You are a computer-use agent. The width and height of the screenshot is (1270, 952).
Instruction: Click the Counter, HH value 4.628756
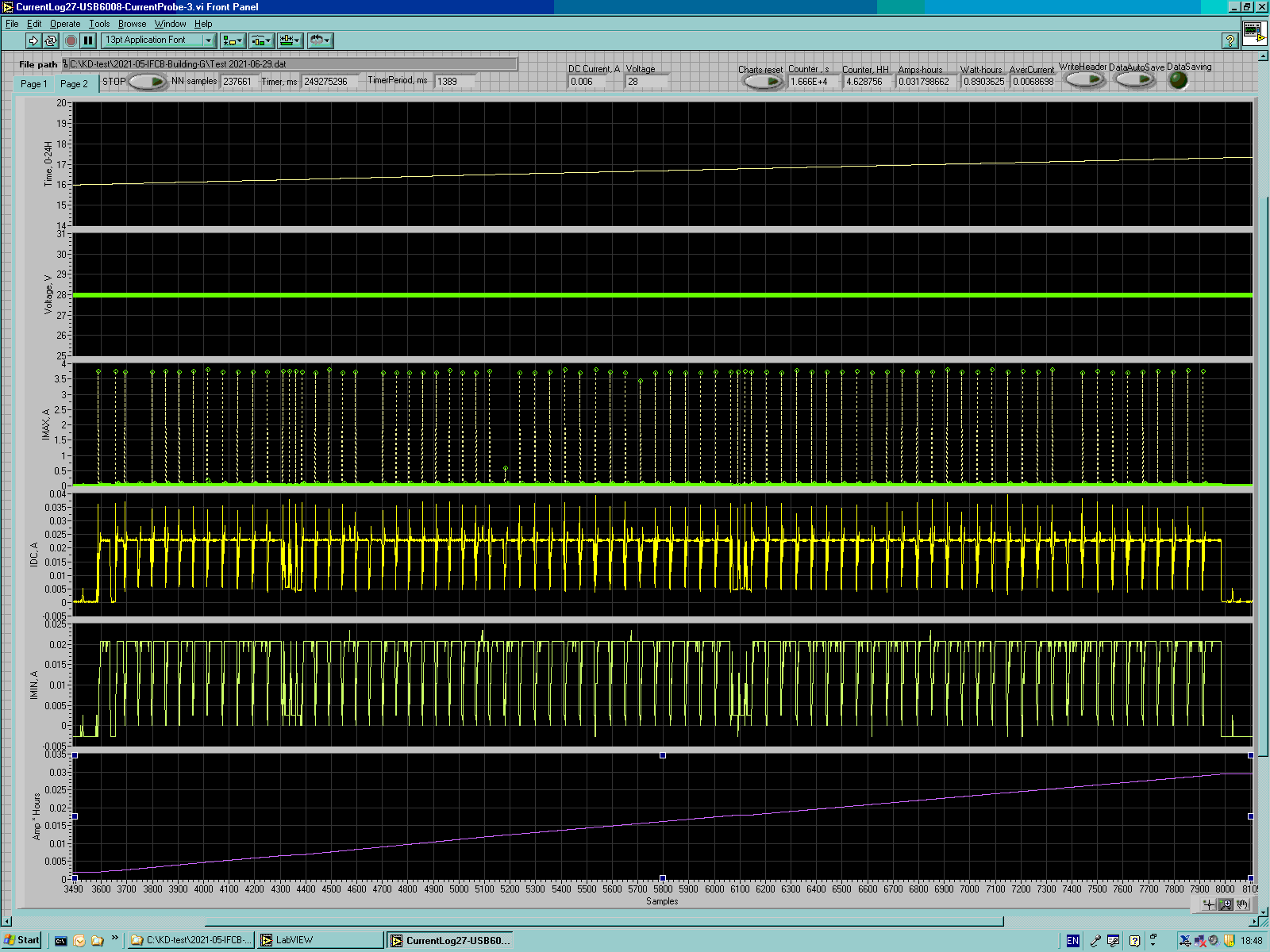pyautogui.click(x=868, y=82)
